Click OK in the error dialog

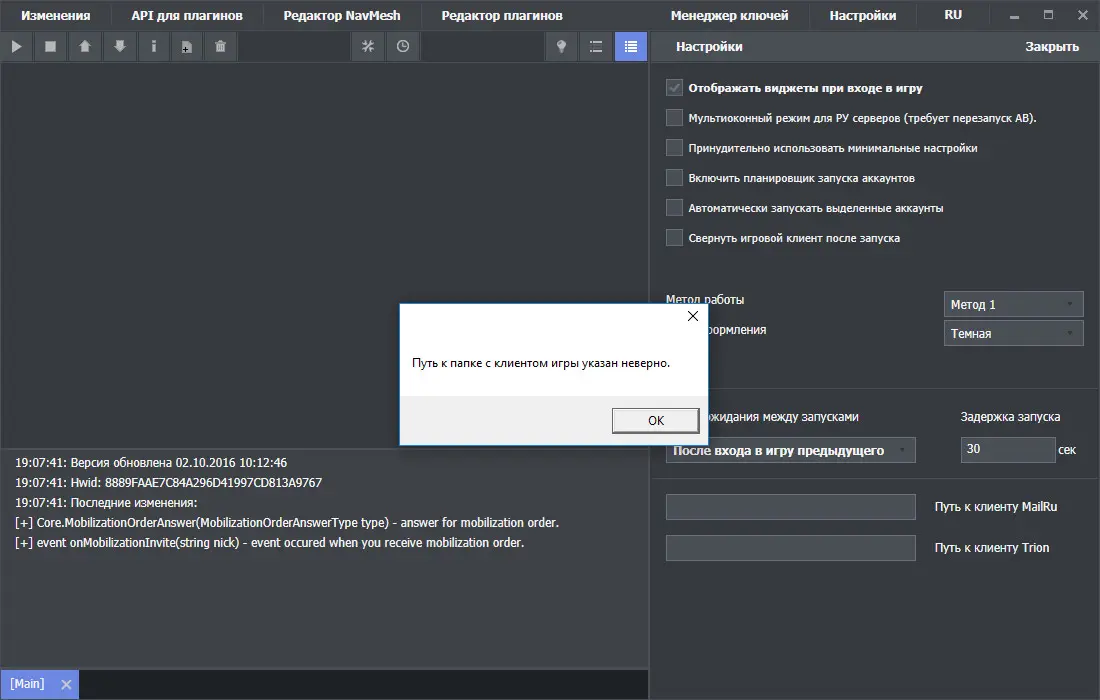[655, 420]
